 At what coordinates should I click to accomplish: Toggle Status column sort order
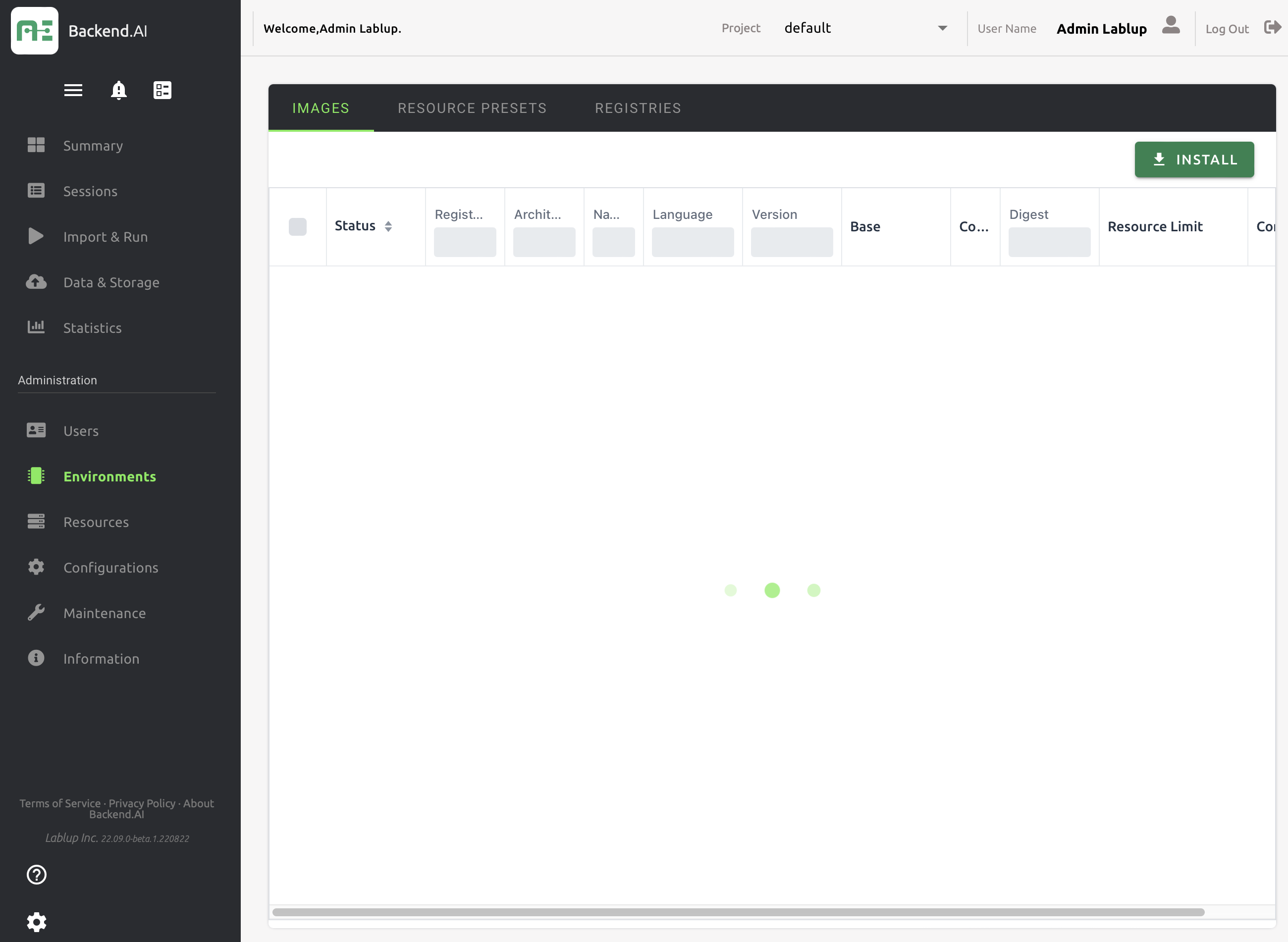(388, 226)
